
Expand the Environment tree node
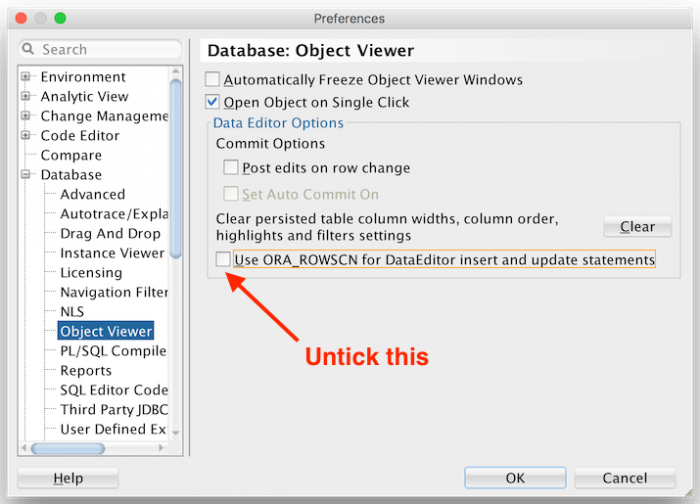pos(26,77)
